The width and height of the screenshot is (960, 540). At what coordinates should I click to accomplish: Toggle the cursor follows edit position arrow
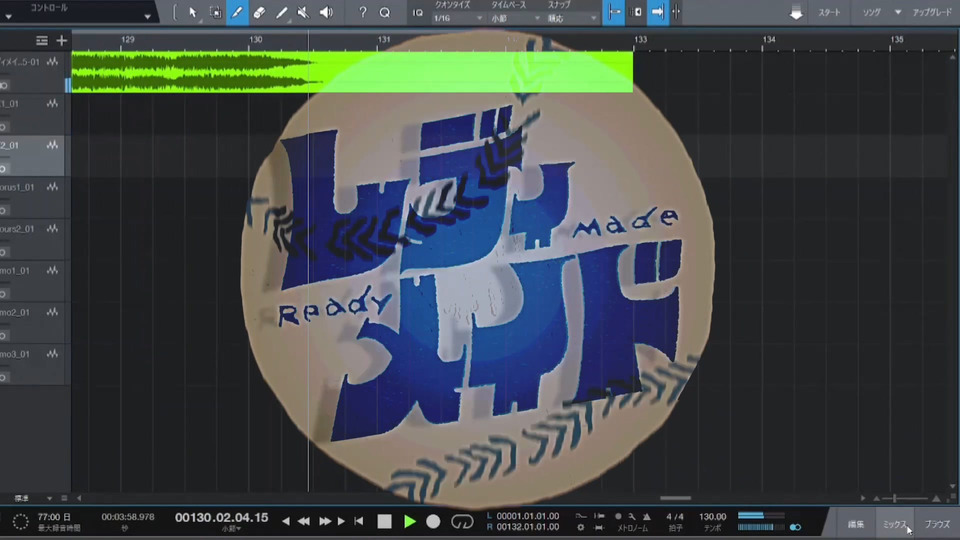657,12
